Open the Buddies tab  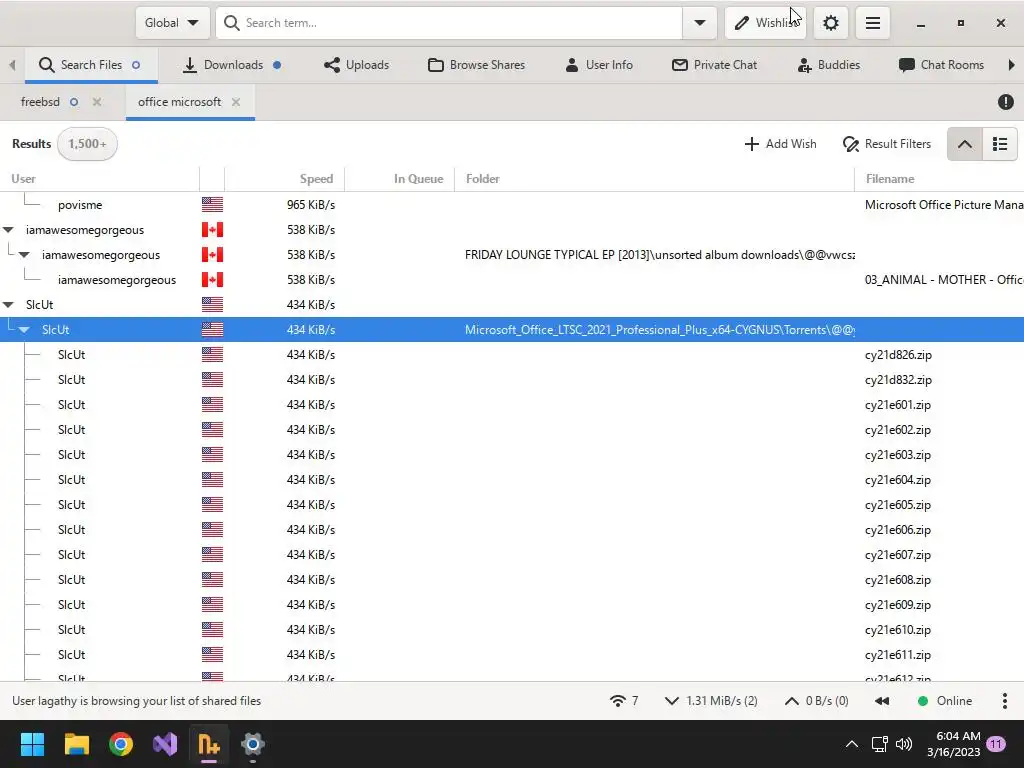coord(829,65)
